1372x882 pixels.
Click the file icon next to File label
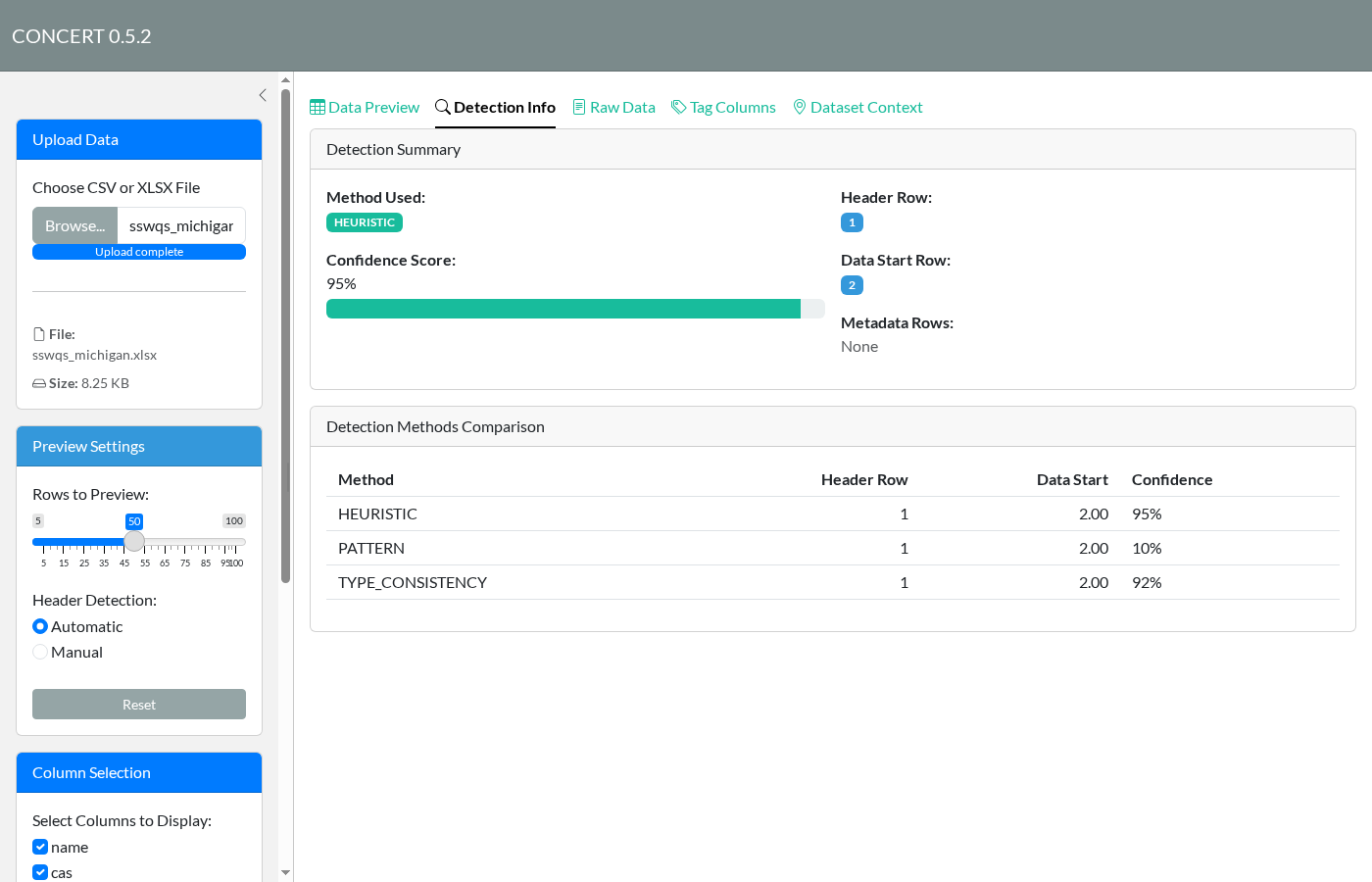[39, 334]
